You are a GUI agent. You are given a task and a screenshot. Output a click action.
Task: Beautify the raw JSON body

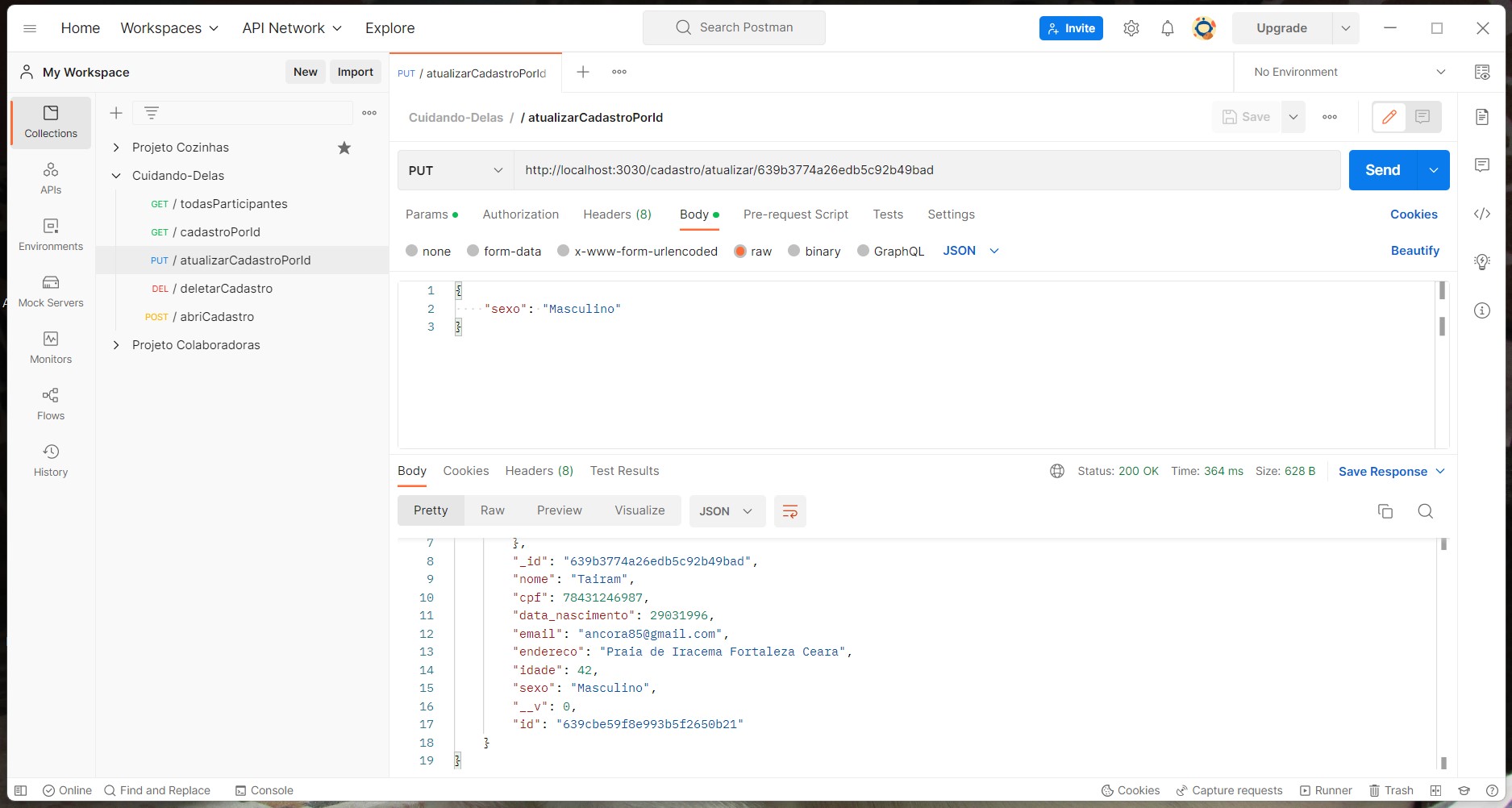[x=1414, y=251]
